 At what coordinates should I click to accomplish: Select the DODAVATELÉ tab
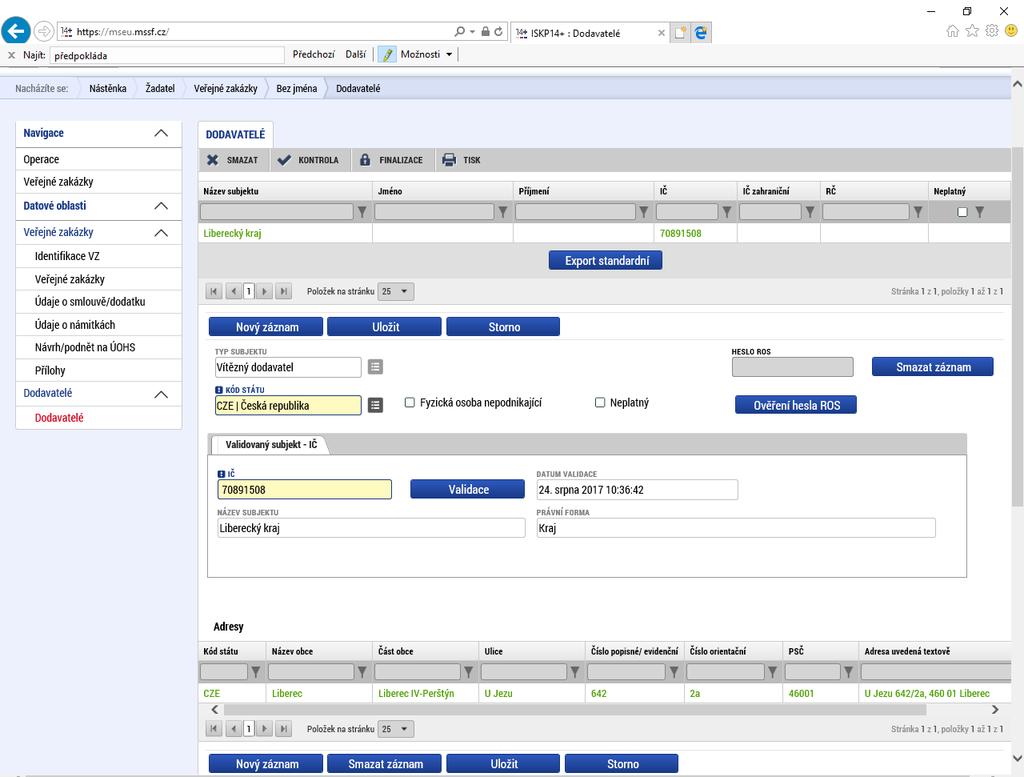(x=236, y=135)
